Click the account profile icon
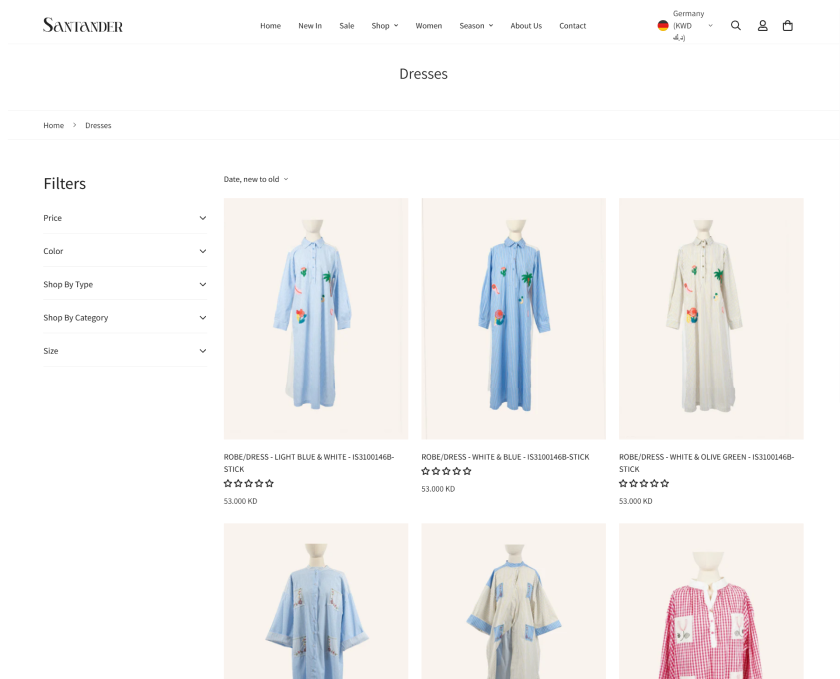The width and height of the screenshot is (840, 679). 762,25
